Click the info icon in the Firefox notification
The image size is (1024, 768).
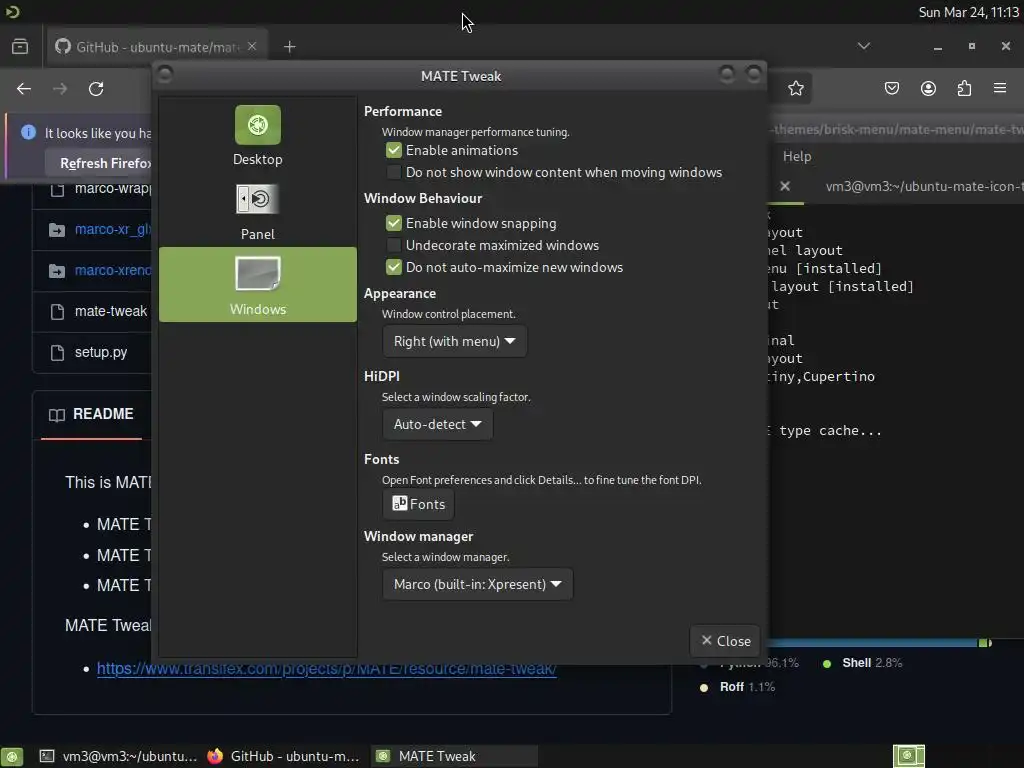coord(28,133)
